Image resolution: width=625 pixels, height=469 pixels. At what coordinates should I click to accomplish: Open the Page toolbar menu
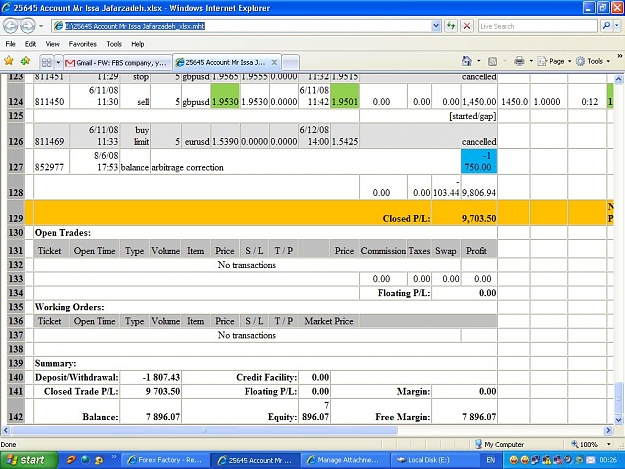click(x=554, y=61)
